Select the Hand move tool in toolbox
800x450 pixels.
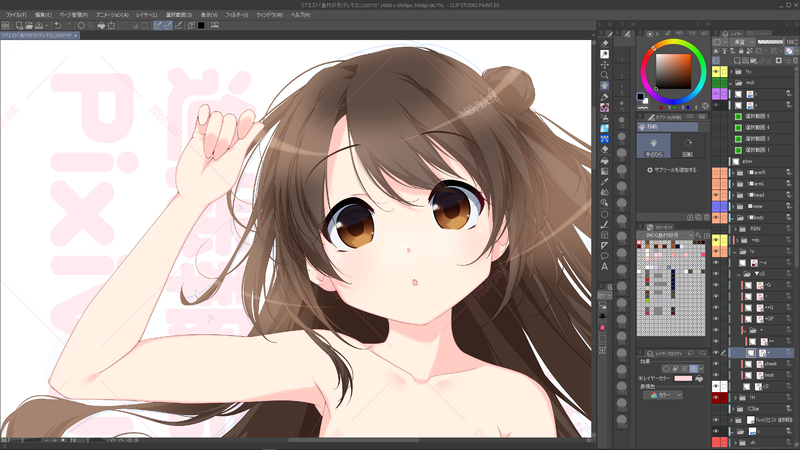[x=605, y=86]
